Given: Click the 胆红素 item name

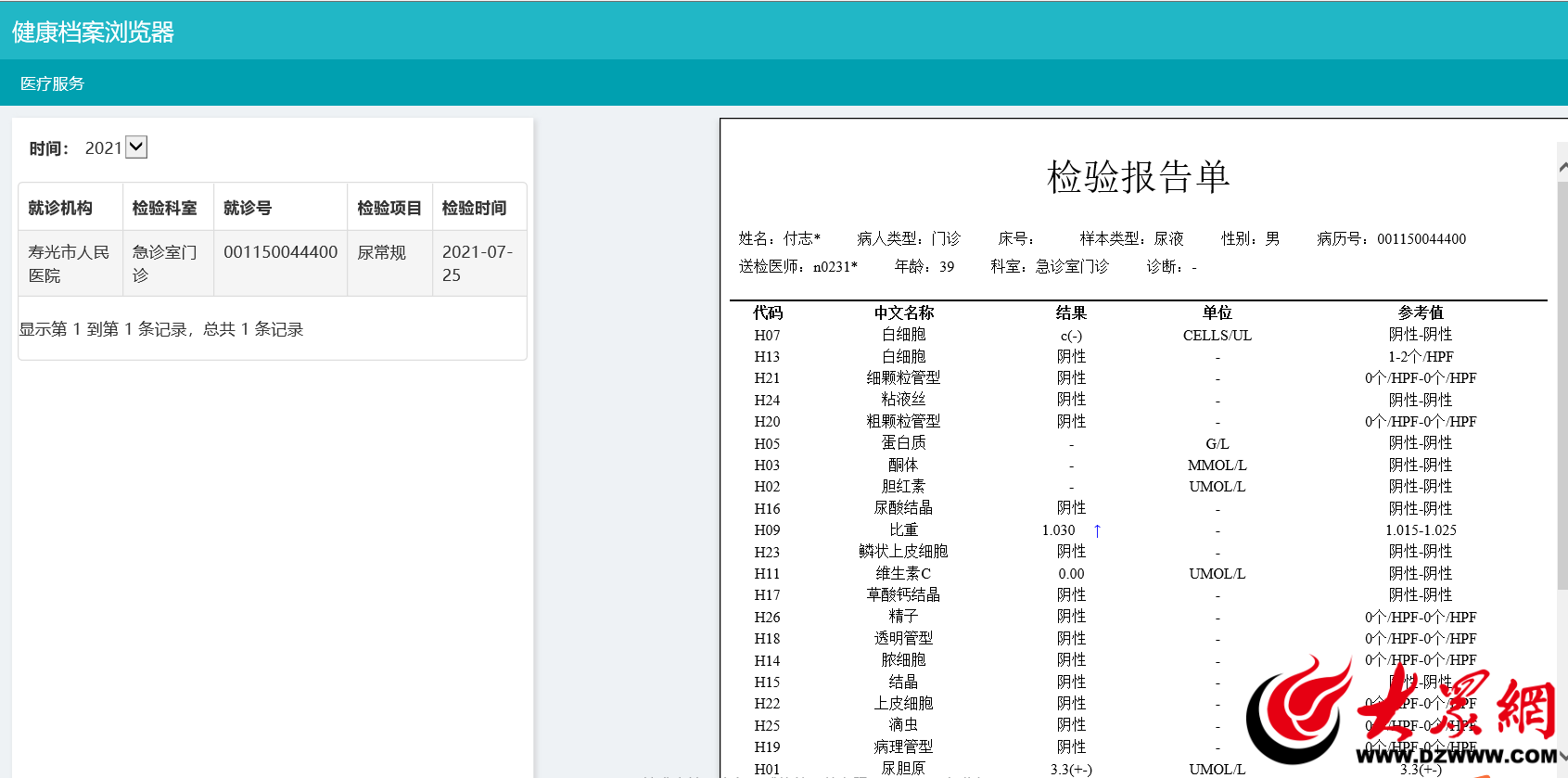Looking at the screenshot, I should pyautogui.click(x=903, y=487).
